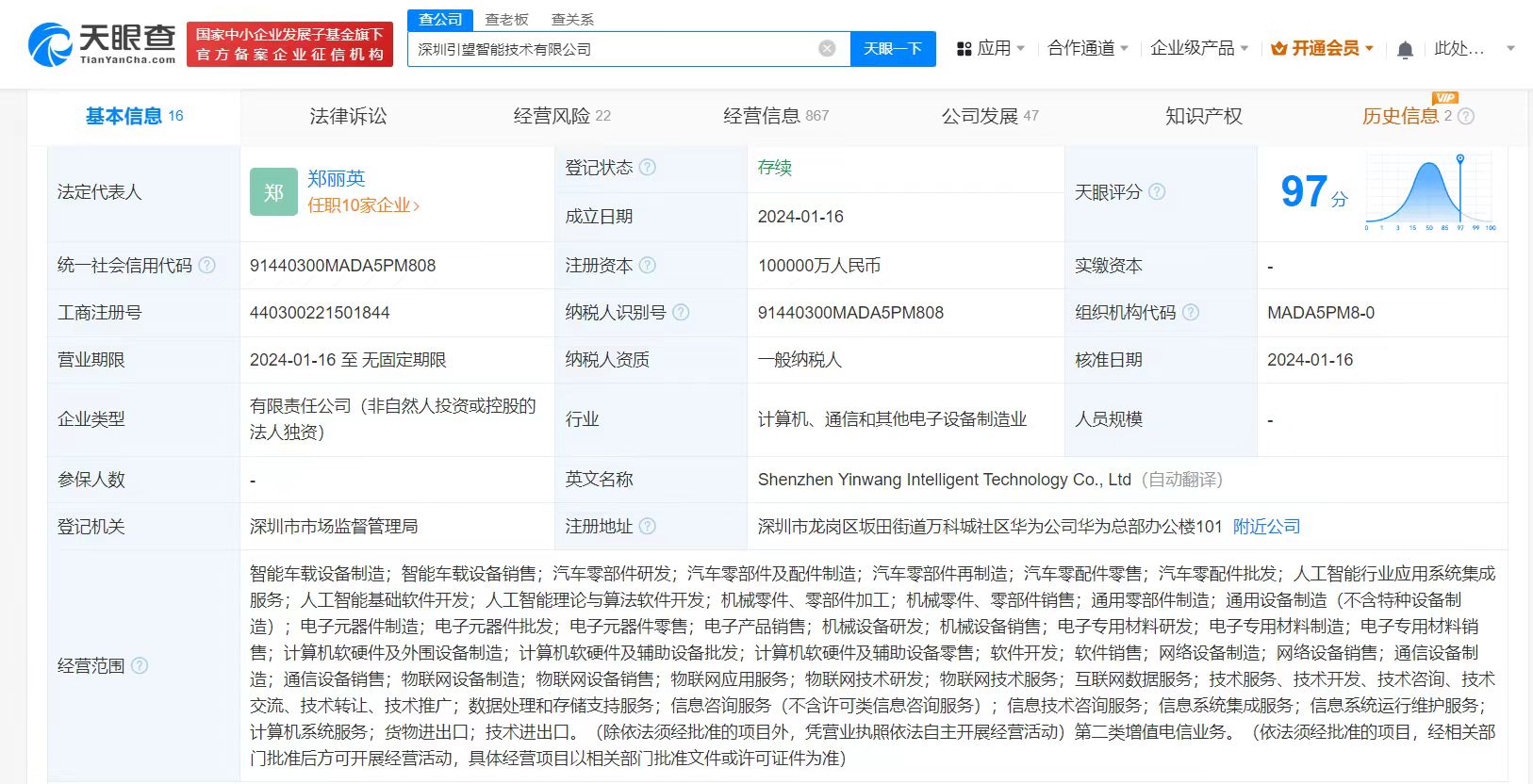Switch to 查公司 search tab
Viewport: 1533px width, 784px height.
point(440,20)
